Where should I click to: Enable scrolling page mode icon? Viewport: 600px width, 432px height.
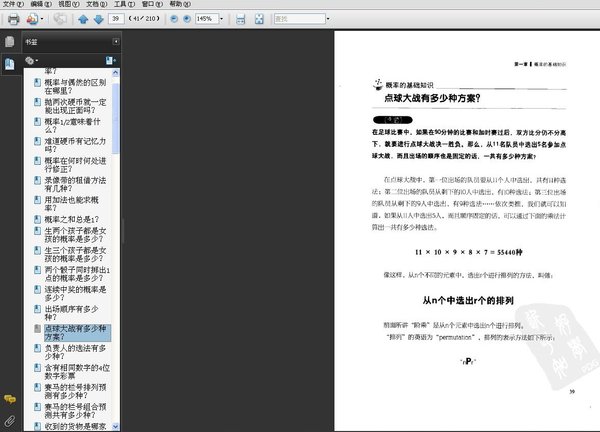240,19
